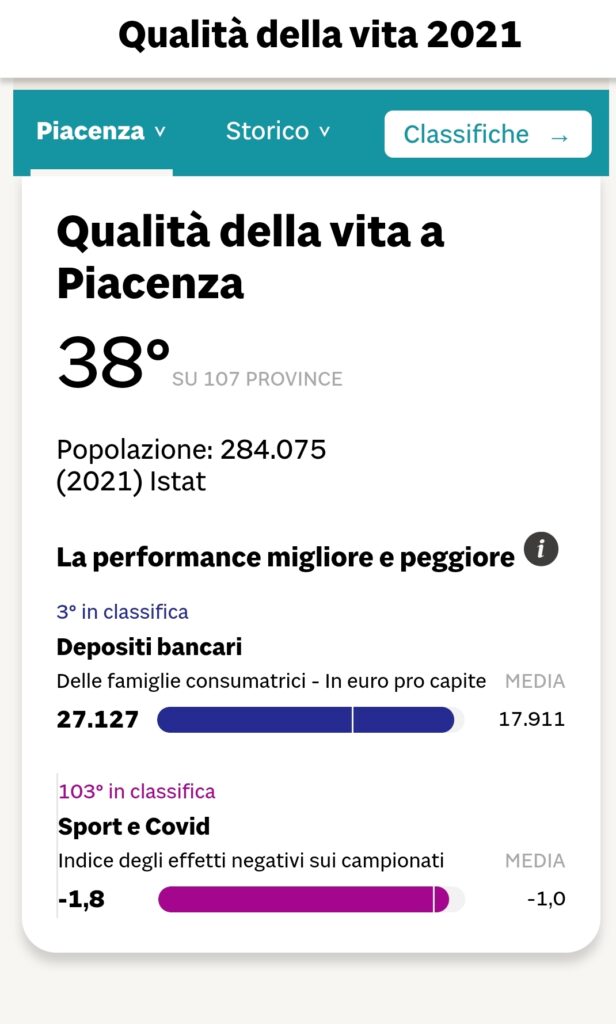The width and height of the screenshot is (616, 1024).
Task: Click the 27.127 deposit value
Action: coord(97,719)
